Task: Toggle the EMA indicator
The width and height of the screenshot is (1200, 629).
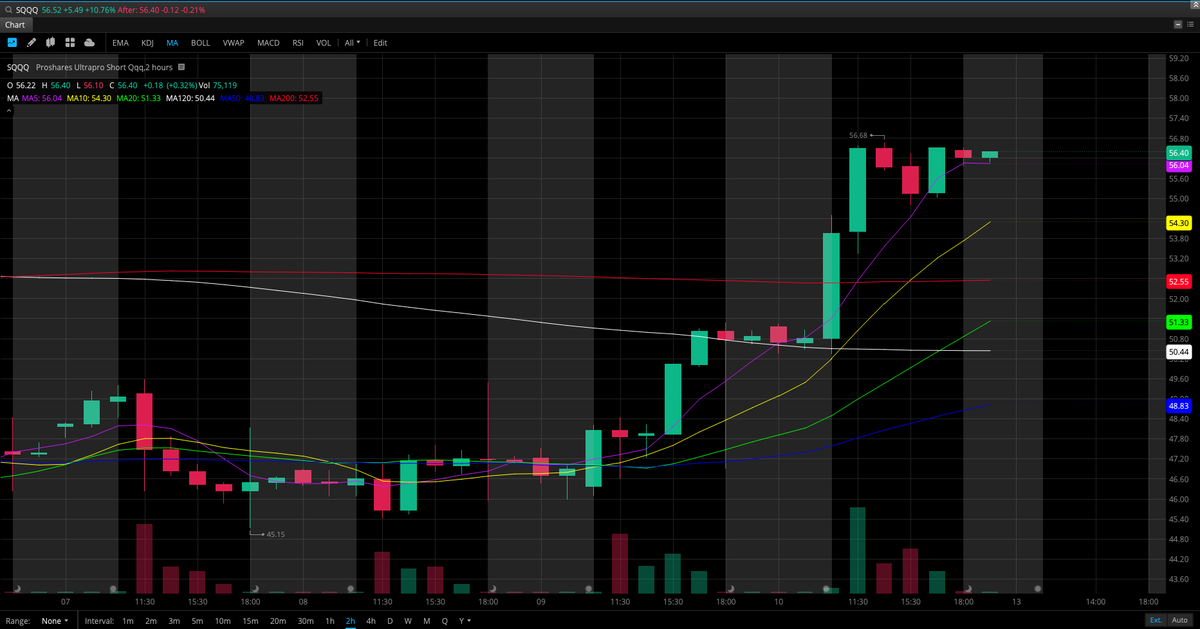Action: pyautogui.click(x=120, y=43)
